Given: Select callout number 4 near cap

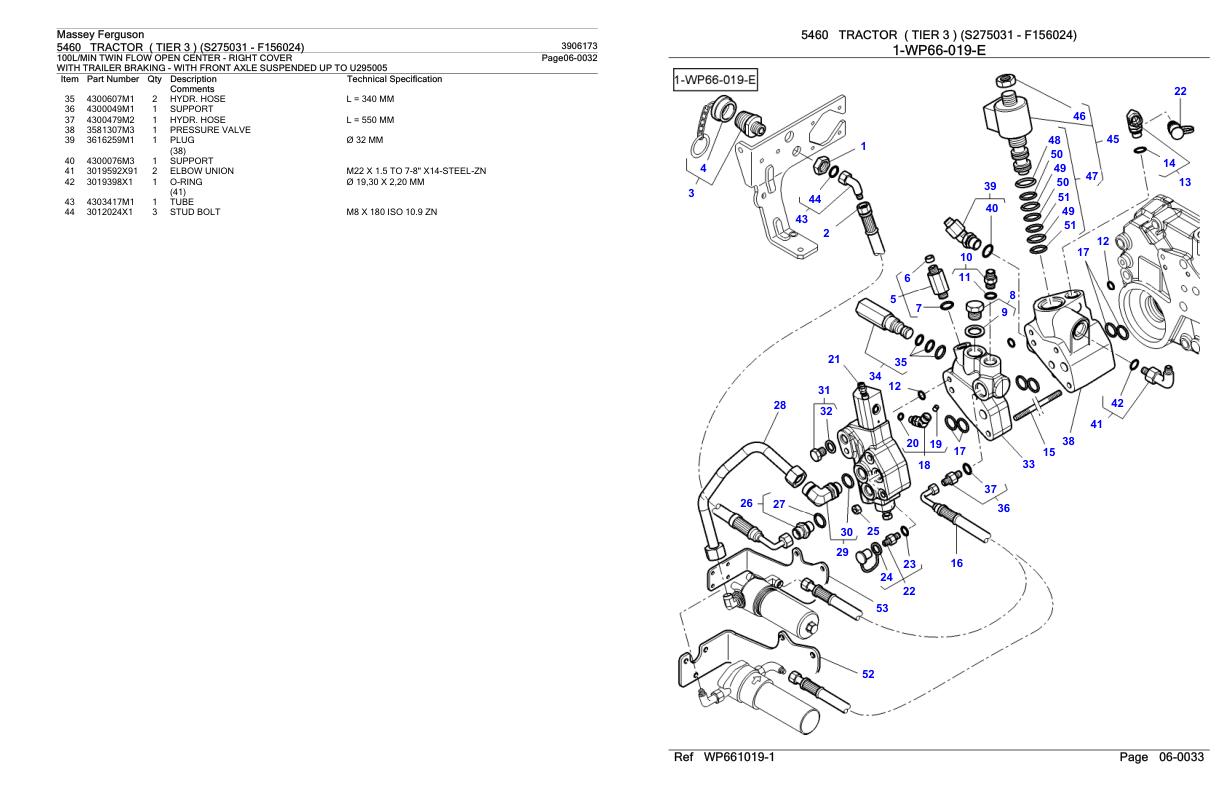Looking at the screenshot, I should point(704,168).
